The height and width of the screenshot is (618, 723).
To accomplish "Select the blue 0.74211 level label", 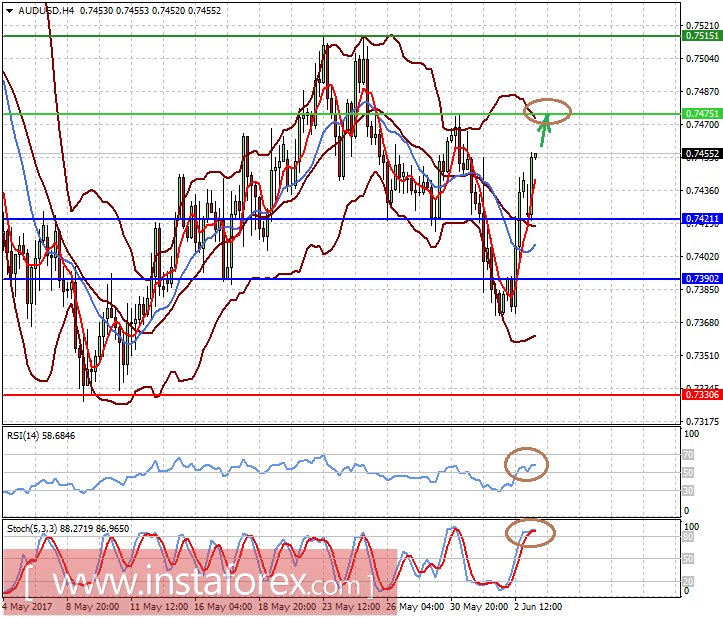I will tap(702, 219).
